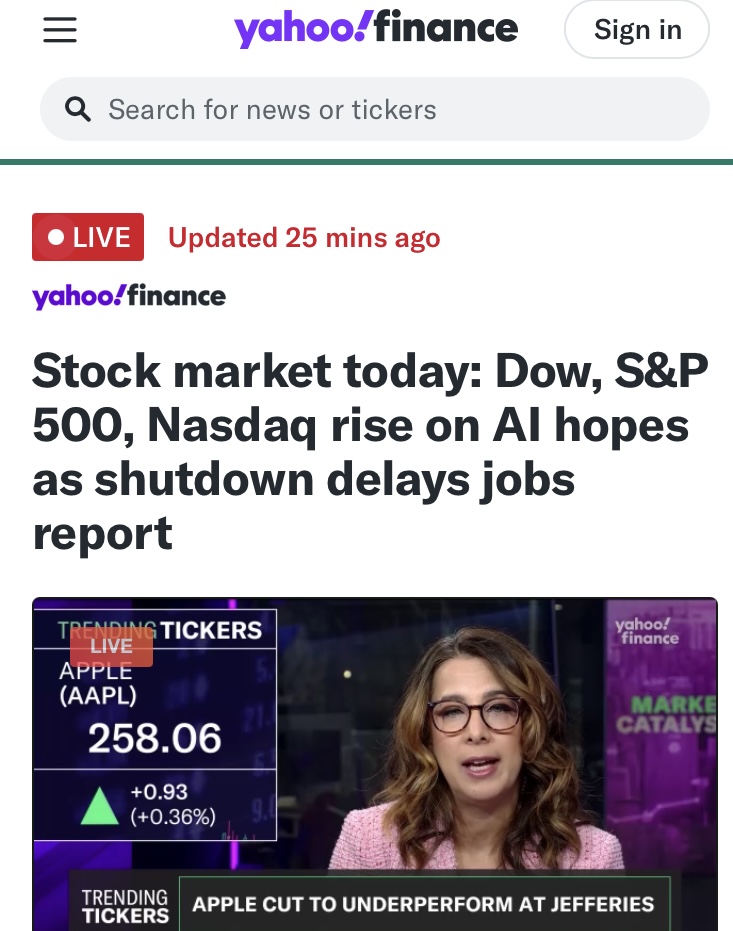This screenshot has width=733, height=931.
Task: Click the AAPL price 258.06
Action: (x=154, y=739)
